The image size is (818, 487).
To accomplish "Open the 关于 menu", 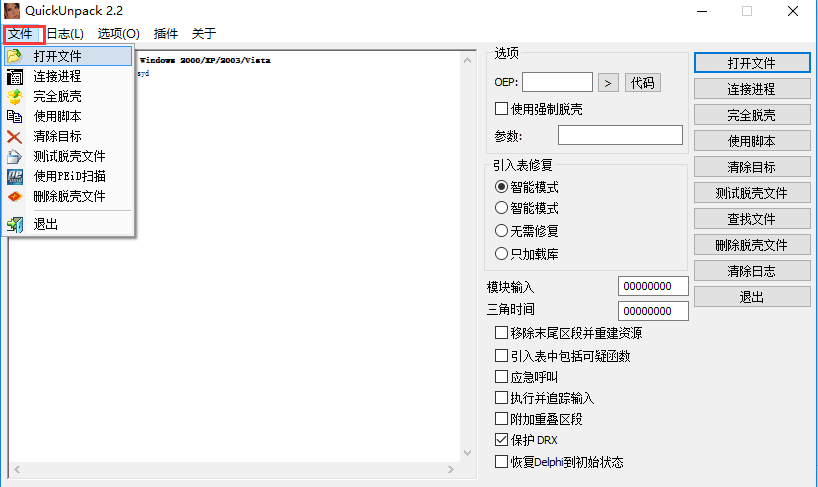I will point(203,34).
